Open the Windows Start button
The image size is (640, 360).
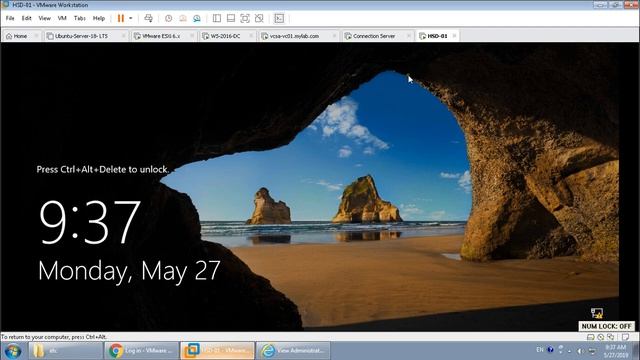pyautogui.click(x=13, y=351)
